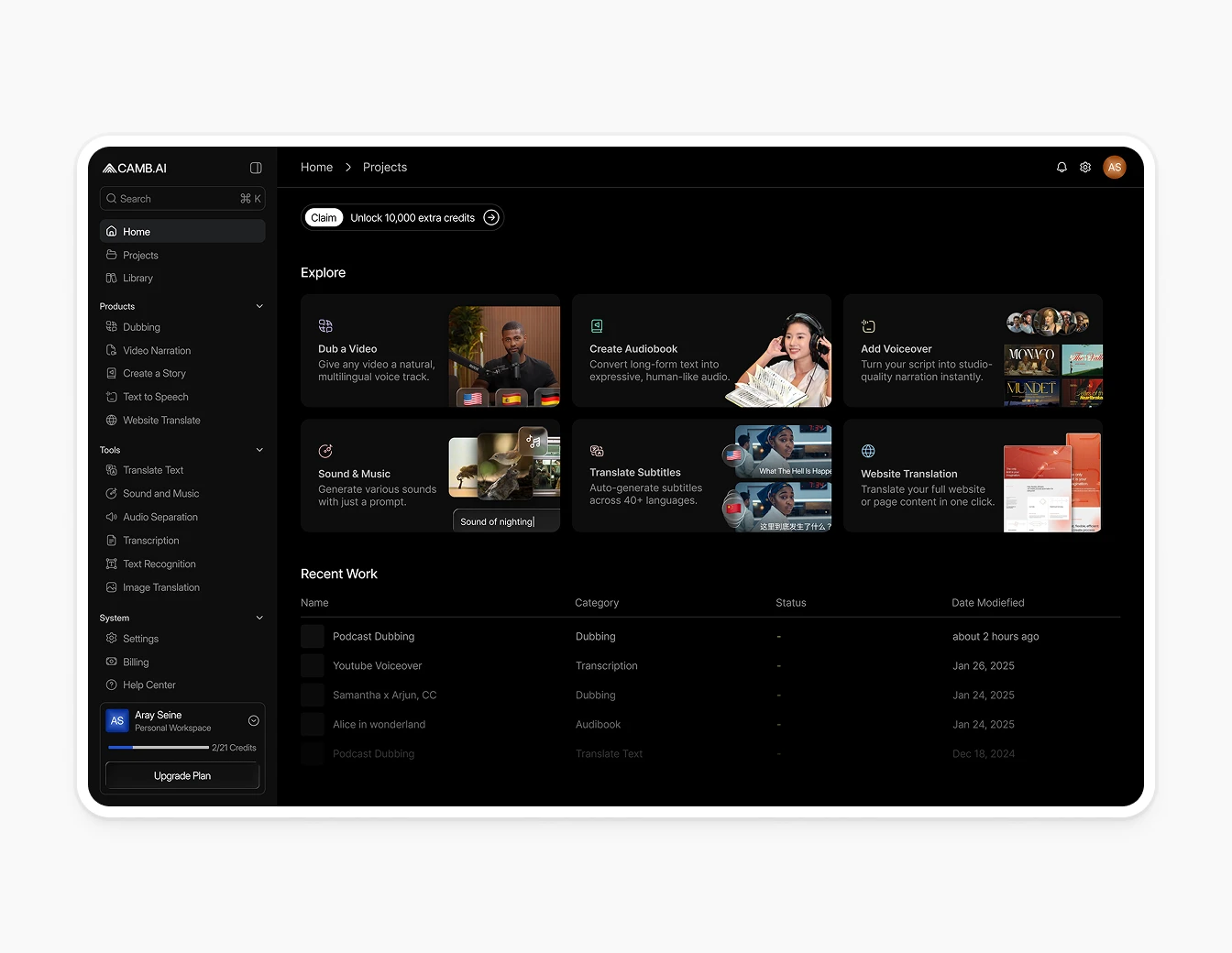Viewport: 1232px width, 953px height.
Task: Click the Dubbing icon in sidebar
Action: pyautogui.click(x=112, y=327)
